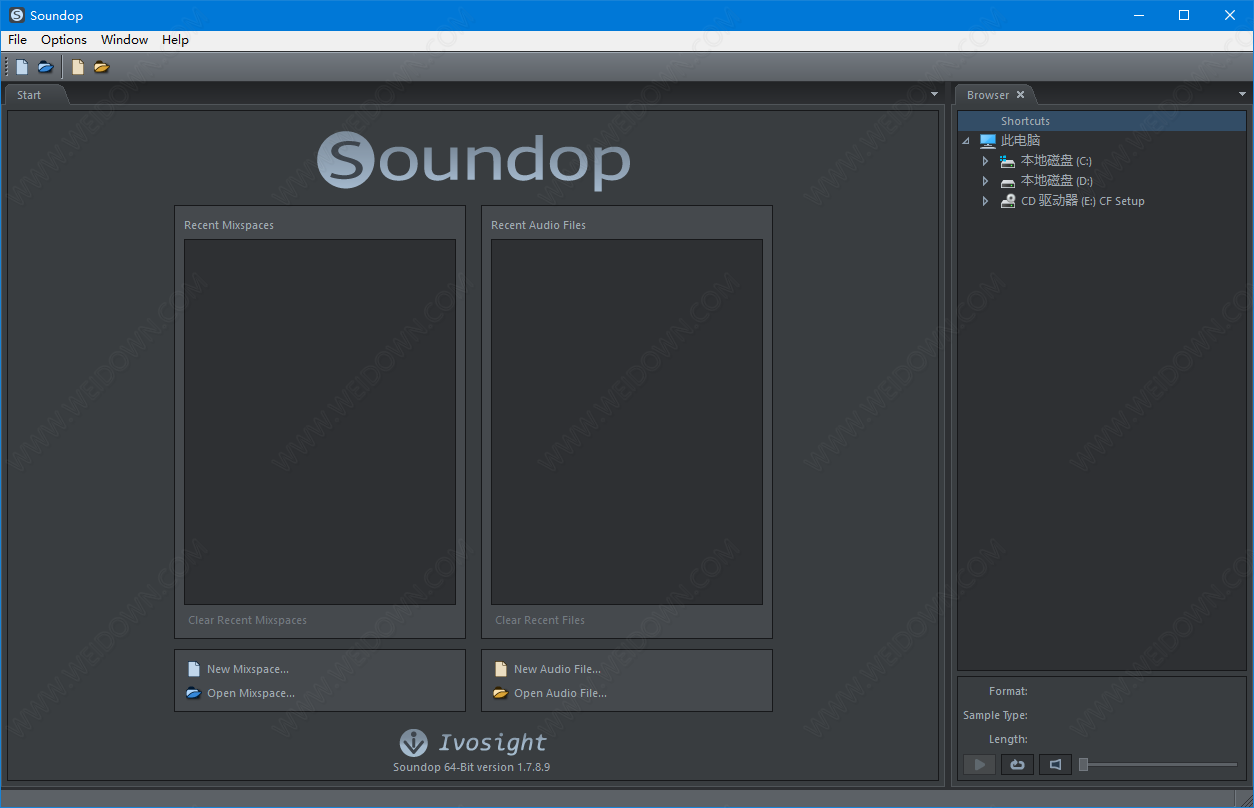The height and width of the screenshot is (808, 1254).
Task: Click the Recent Mixspaces list area
Action: click(x=320, y=422)
